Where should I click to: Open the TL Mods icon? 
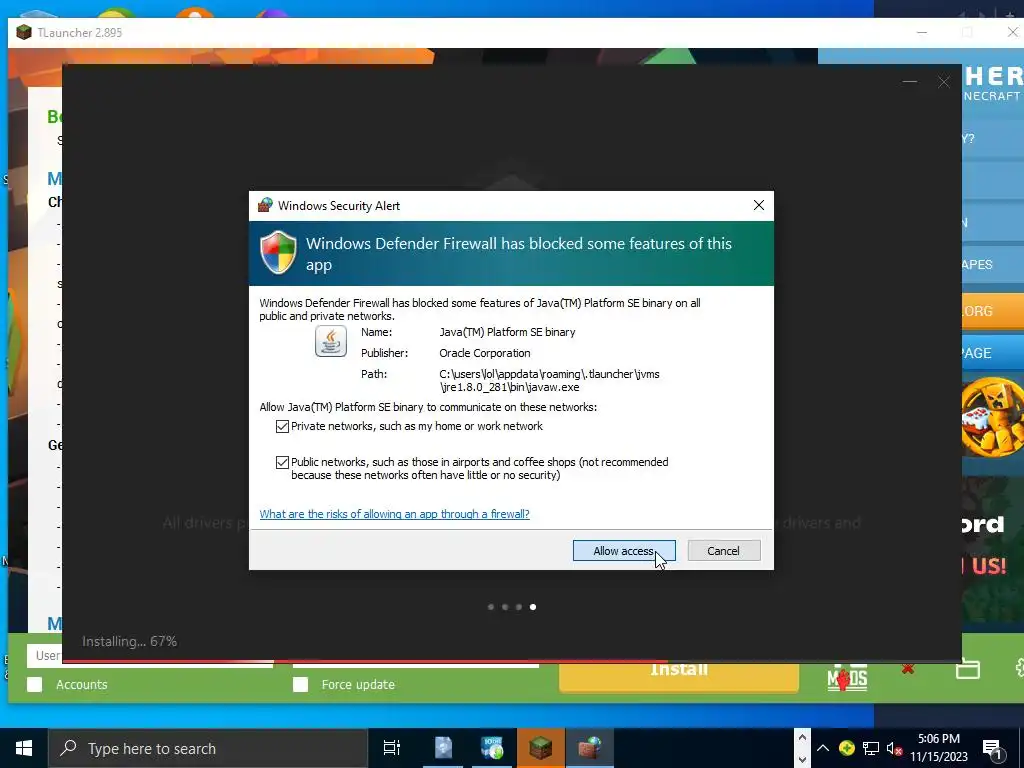pos(847,677)
